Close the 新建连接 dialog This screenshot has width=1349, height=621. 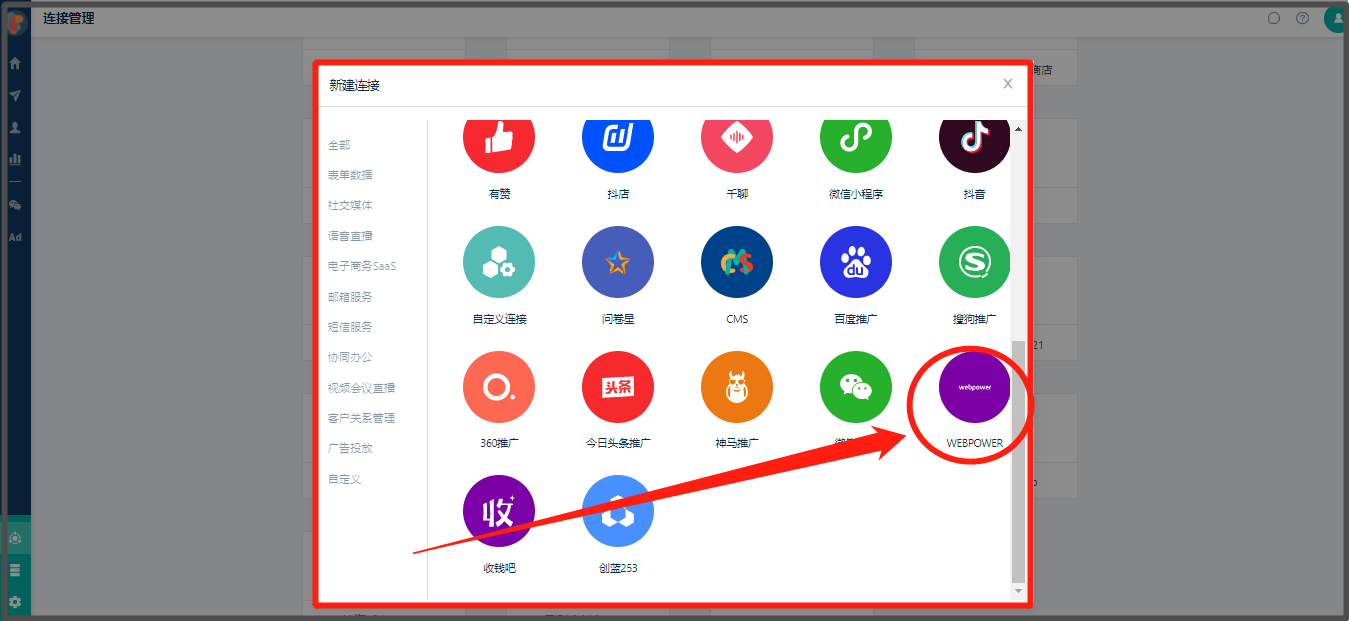click(x=1008, y=84)
